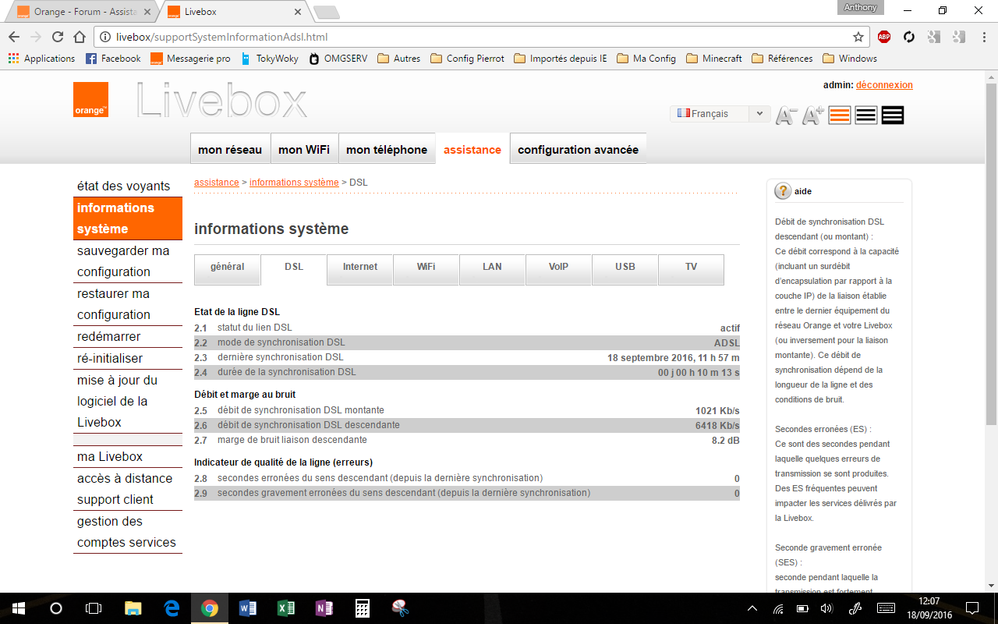The image size is (998, 624).
Task: Decrease font size with A- icon
Action: [x=786, y=115]
